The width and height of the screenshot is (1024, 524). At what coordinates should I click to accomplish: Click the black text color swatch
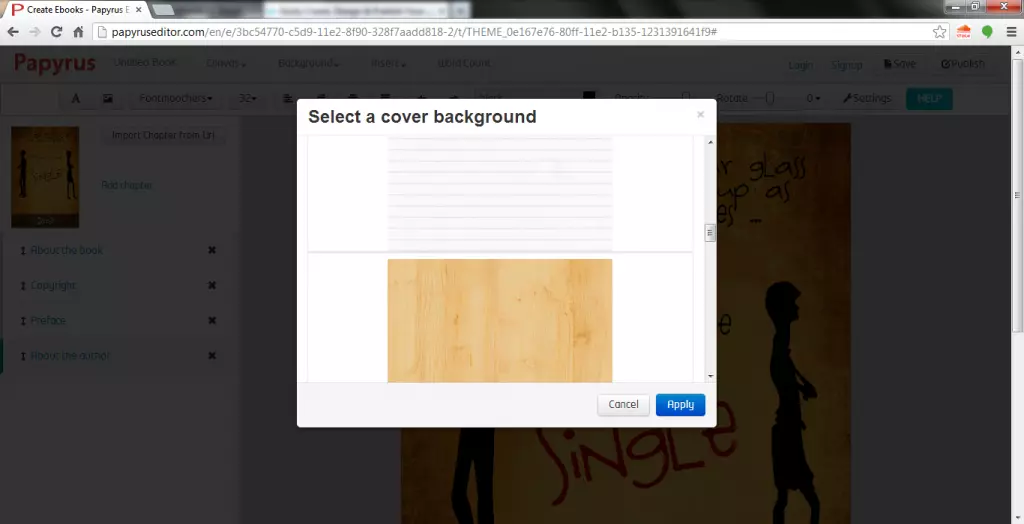pyautogui.click(x=589, y=97)
